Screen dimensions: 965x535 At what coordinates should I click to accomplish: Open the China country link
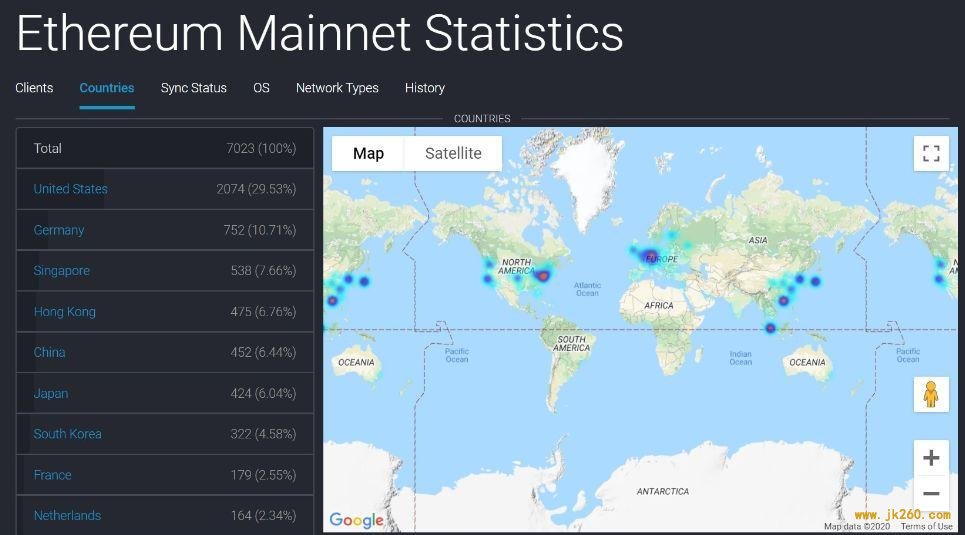(x=49, y=352)
